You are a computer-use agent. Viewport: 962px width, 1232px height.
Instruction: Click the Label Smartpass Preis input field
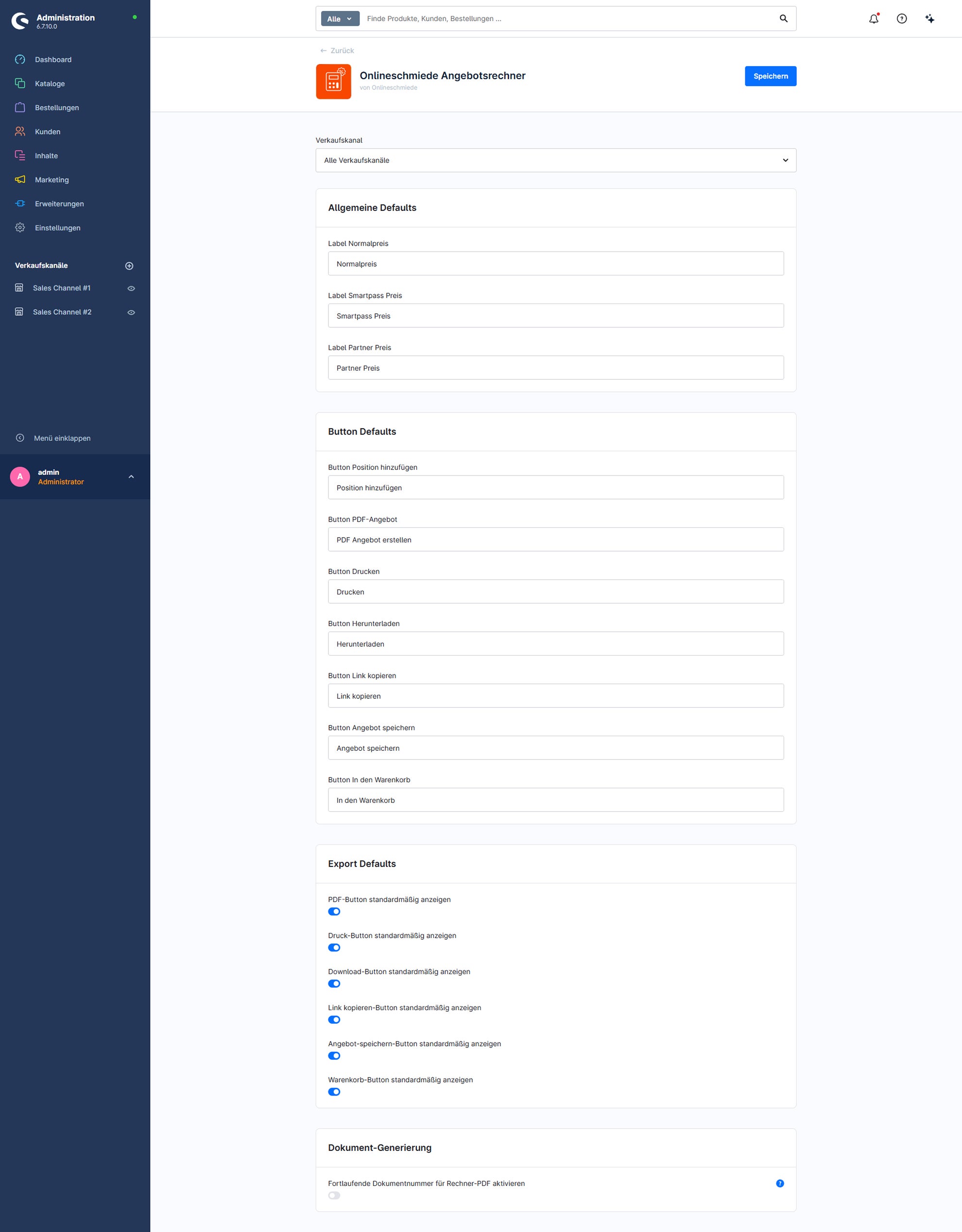coord(556,315)
